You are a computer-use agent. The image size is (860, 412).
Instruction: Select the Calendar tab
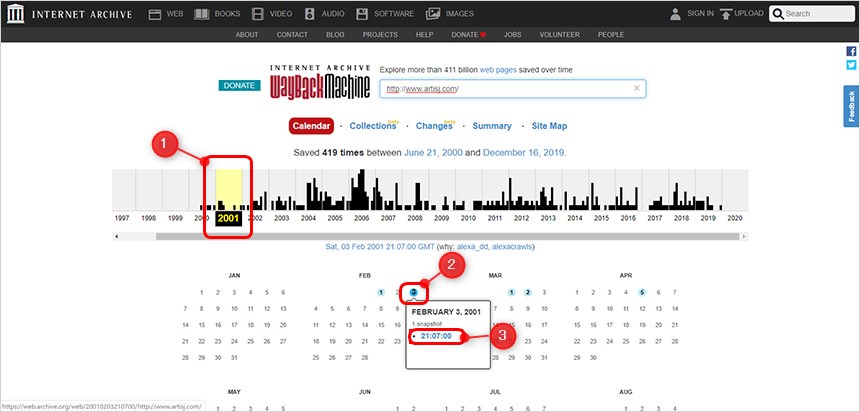[x=312, y=126]
